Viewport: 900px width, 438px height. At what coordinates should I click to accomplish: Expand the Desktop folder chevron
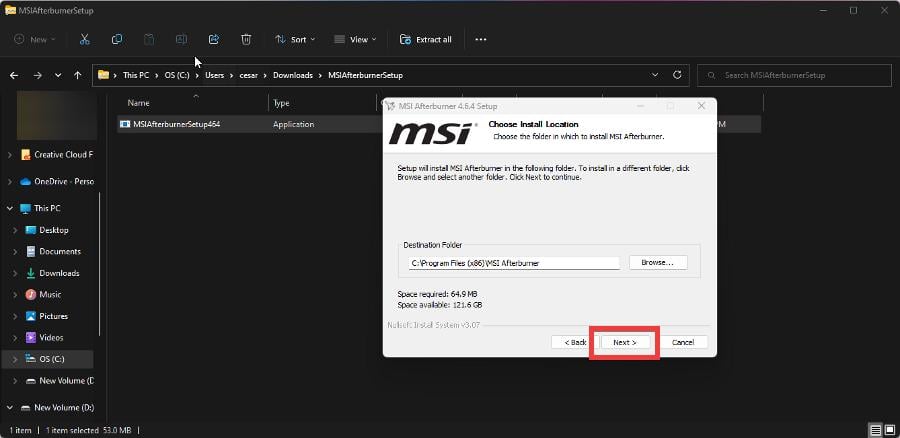point(15,230)
